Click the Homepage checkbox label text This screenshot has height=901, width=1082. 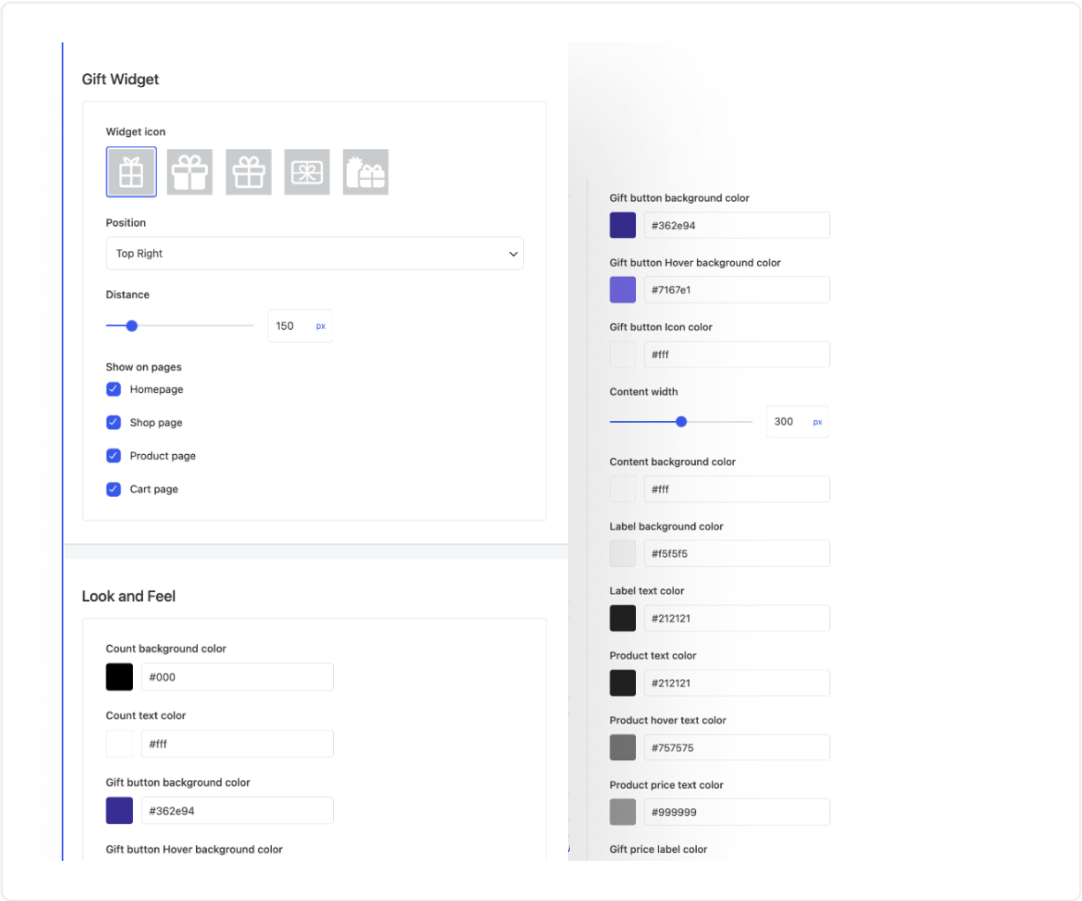pos(157,389)
